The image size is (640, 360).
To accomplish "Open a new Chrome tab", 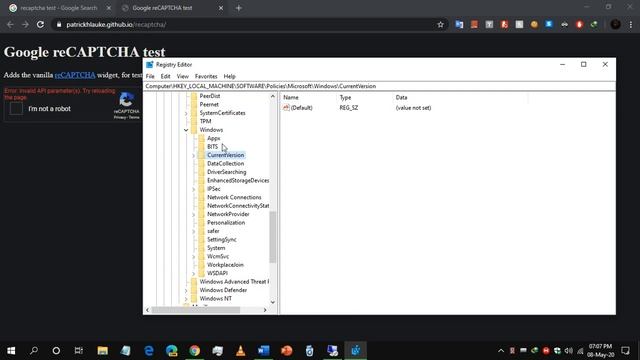I will [239, 8].
